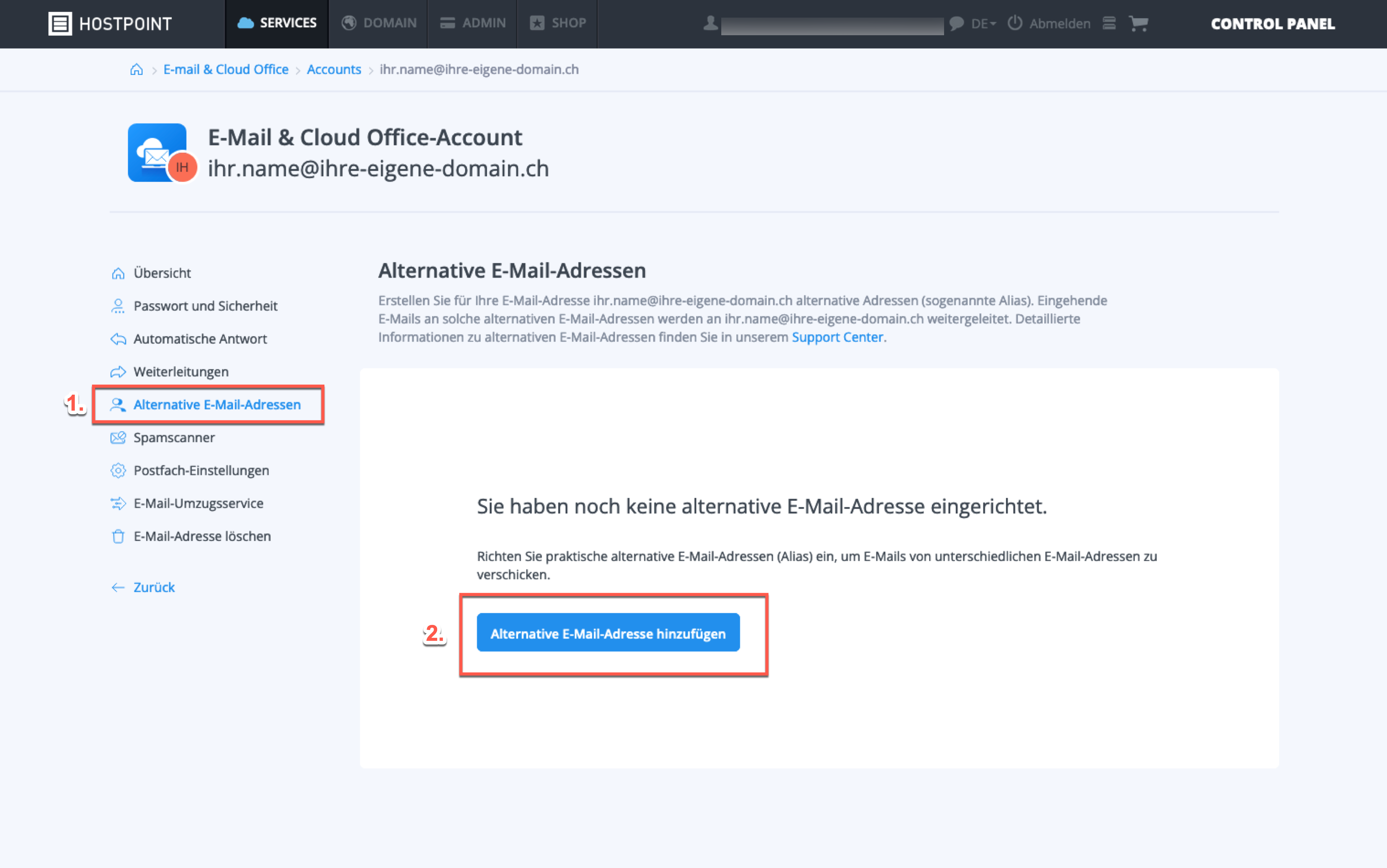This screenshot has height=868, width=1387.
Task: Open Automatische Antwort
Action: click(200, 339)
